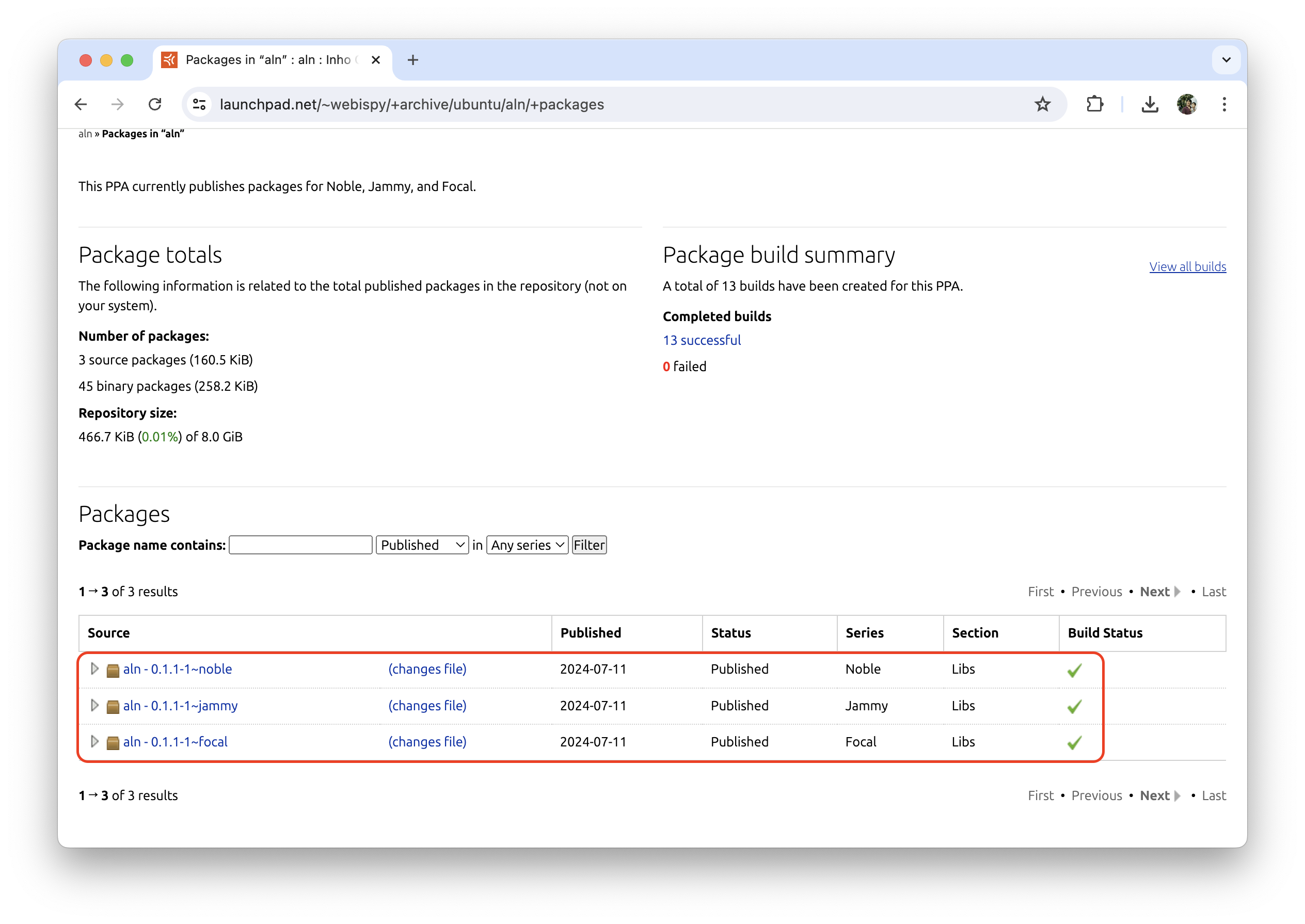
Task: Click Last in the top pagination
Action: [x=1214, y=592]
